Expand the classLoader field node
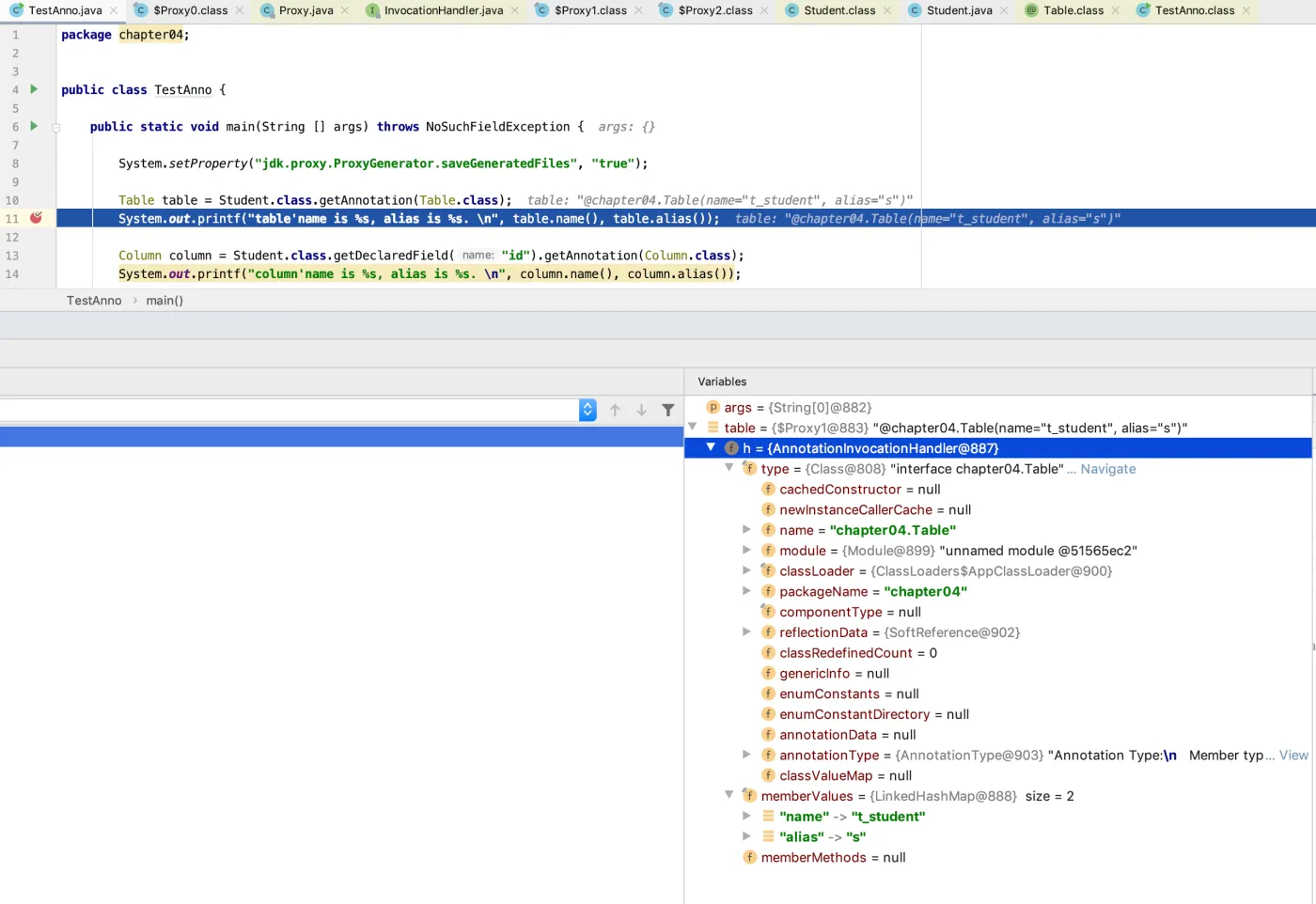Viewport: 1316px width, 904px height. tap(746, 570)
